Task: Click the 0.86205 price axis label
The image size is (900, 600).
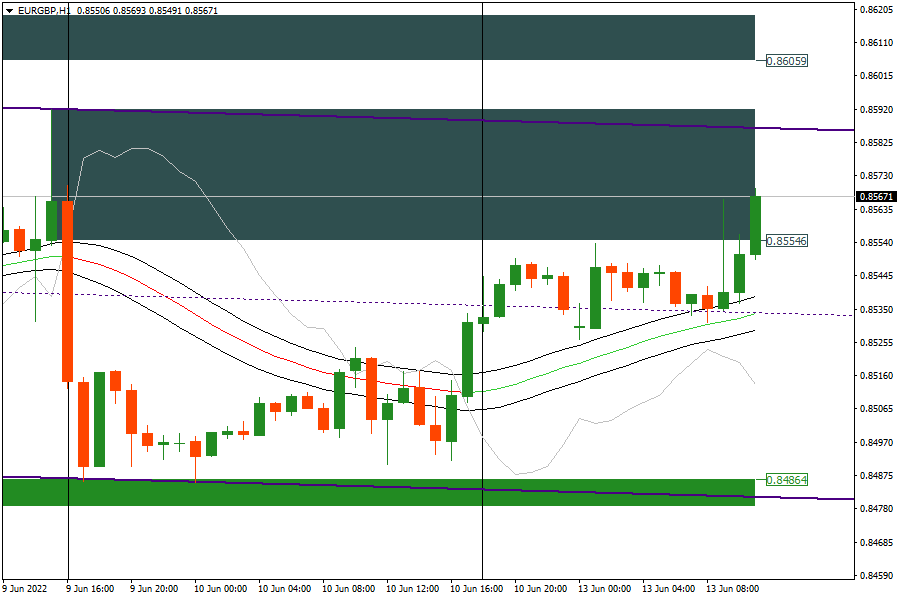Action: tap(876, 10)
